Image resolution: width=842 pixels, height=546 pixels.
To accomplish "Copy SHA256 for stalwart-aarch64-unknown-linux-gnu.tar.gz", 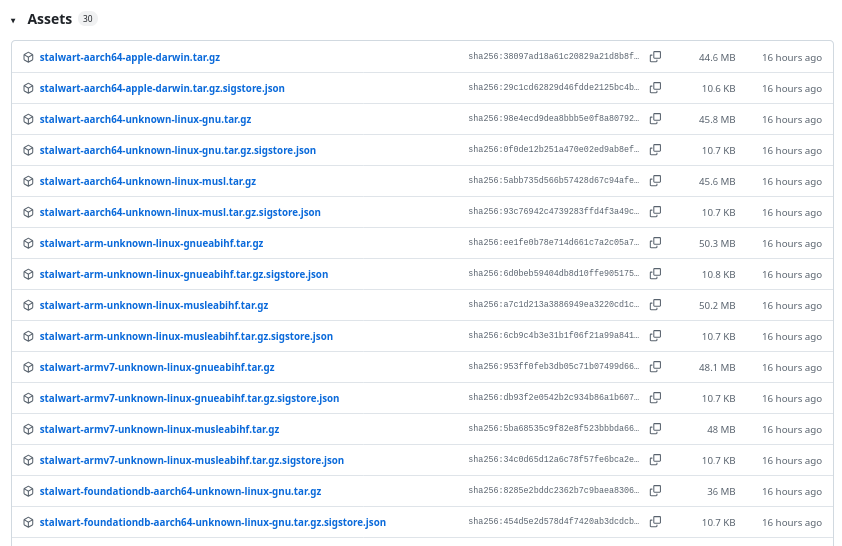I will [655, 119].
